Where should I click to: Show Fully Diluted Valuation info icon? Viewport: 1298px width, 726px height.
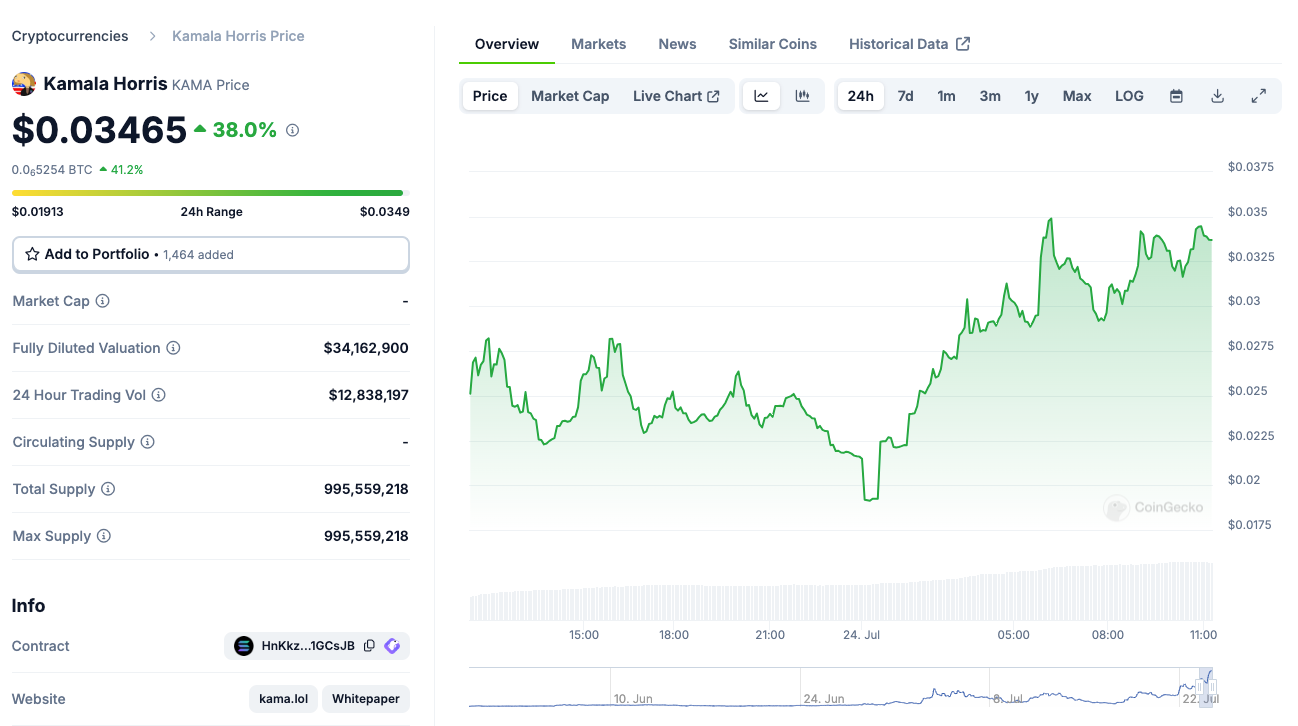point(173,348)
